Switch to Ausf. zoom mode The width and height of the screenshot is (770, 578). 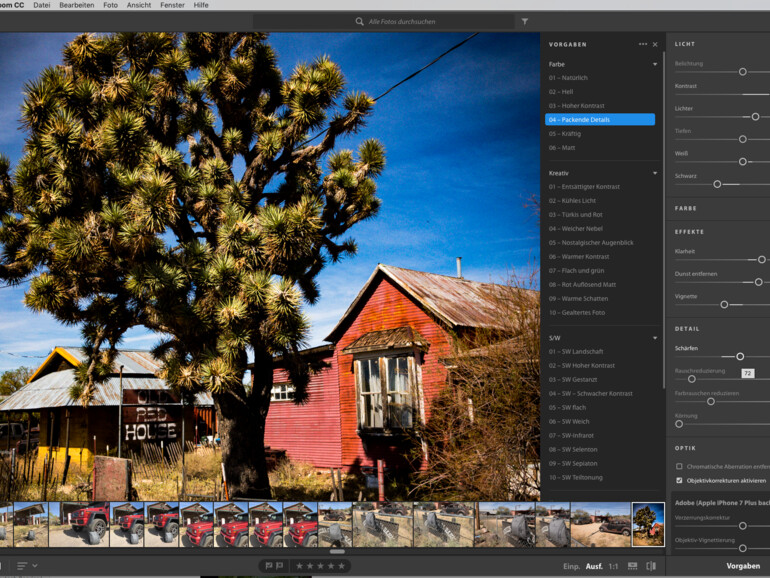pyautogui.click(x=594, y=566)
